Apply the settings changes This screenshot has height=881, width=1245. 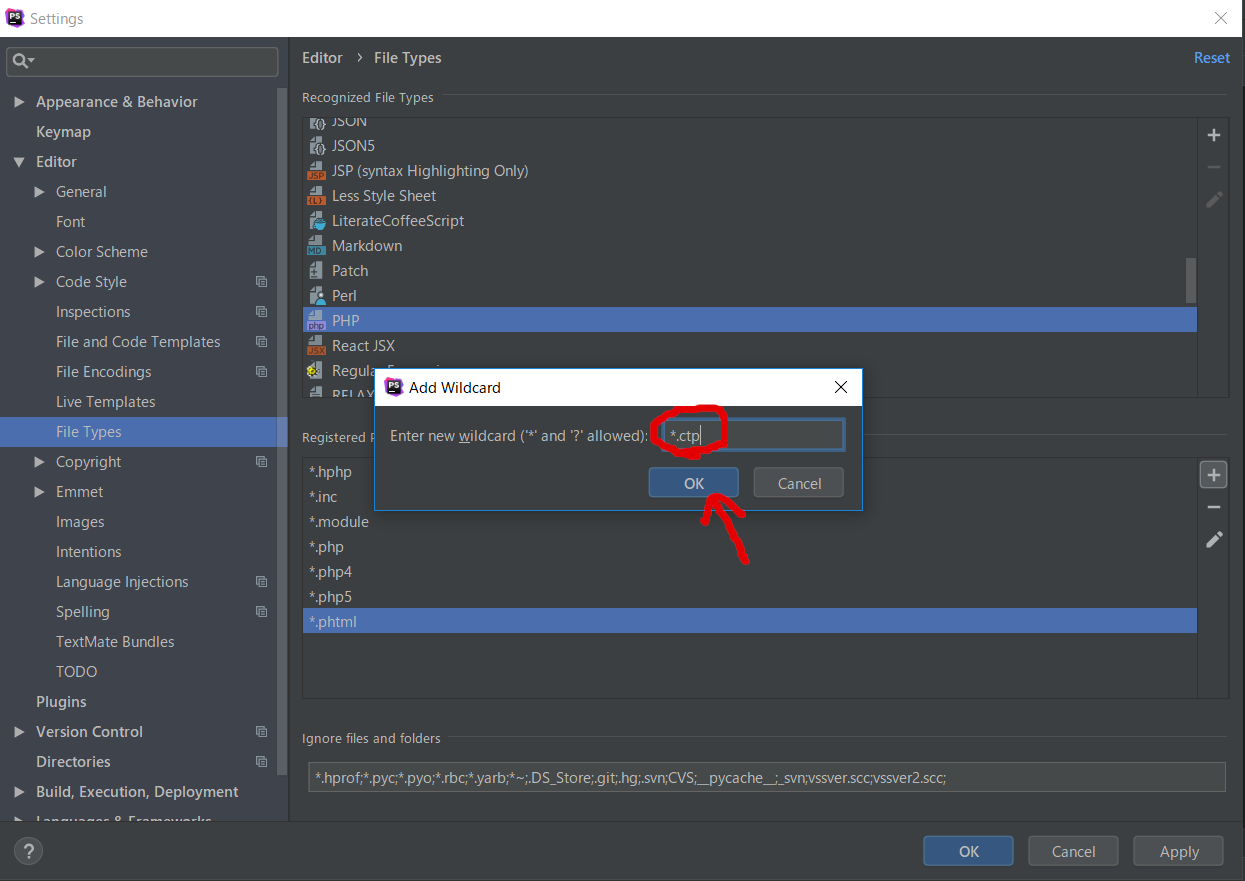pos(1179,851)
